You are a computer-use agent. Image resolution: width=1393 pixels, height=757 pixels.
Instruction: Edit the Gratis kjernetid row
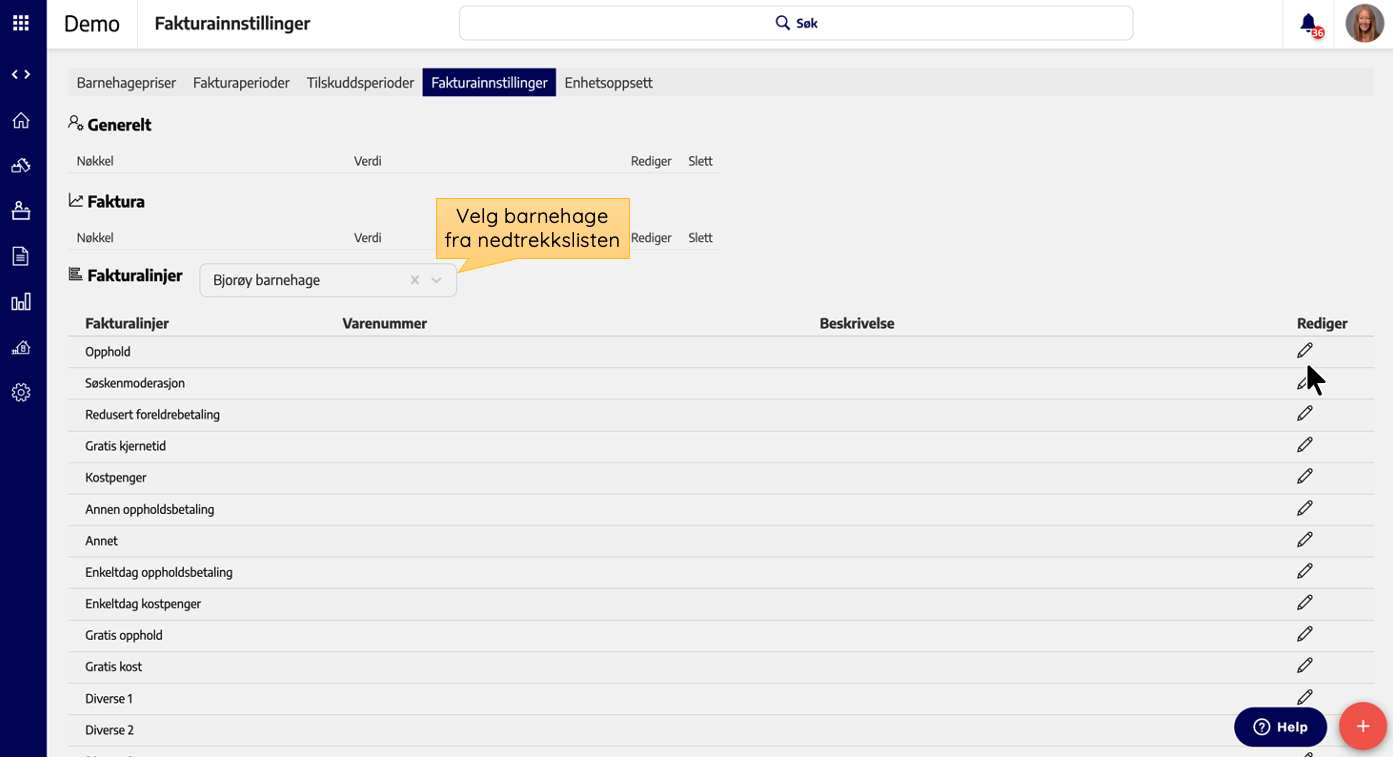[x=1304, y=445]
